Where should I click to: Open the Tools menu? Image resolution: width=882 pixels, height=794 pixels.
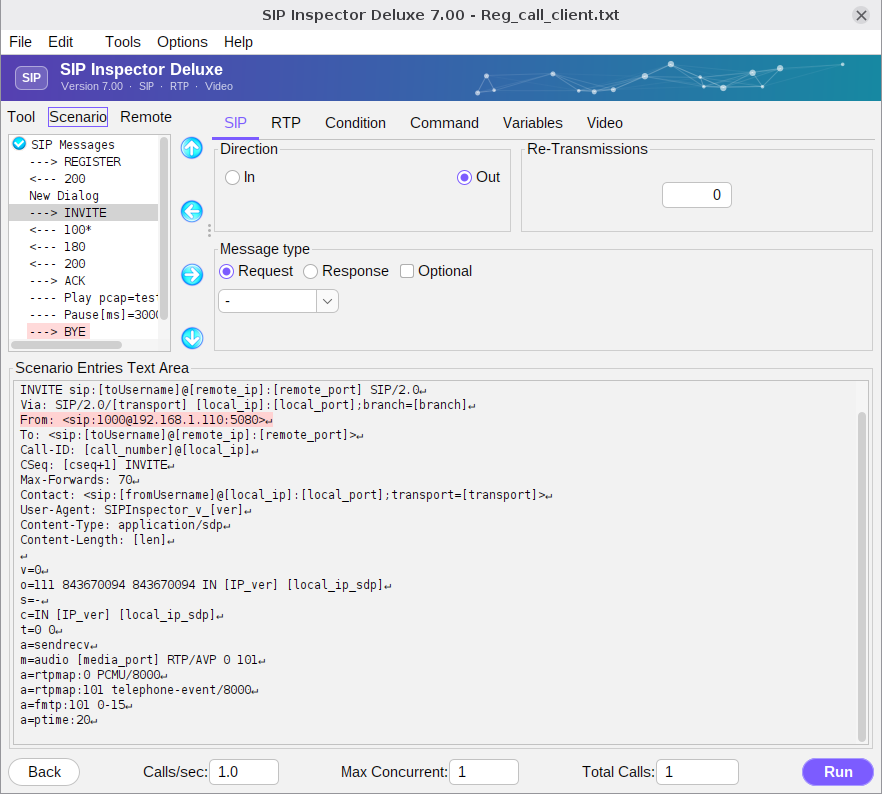(x=123, y=42)
